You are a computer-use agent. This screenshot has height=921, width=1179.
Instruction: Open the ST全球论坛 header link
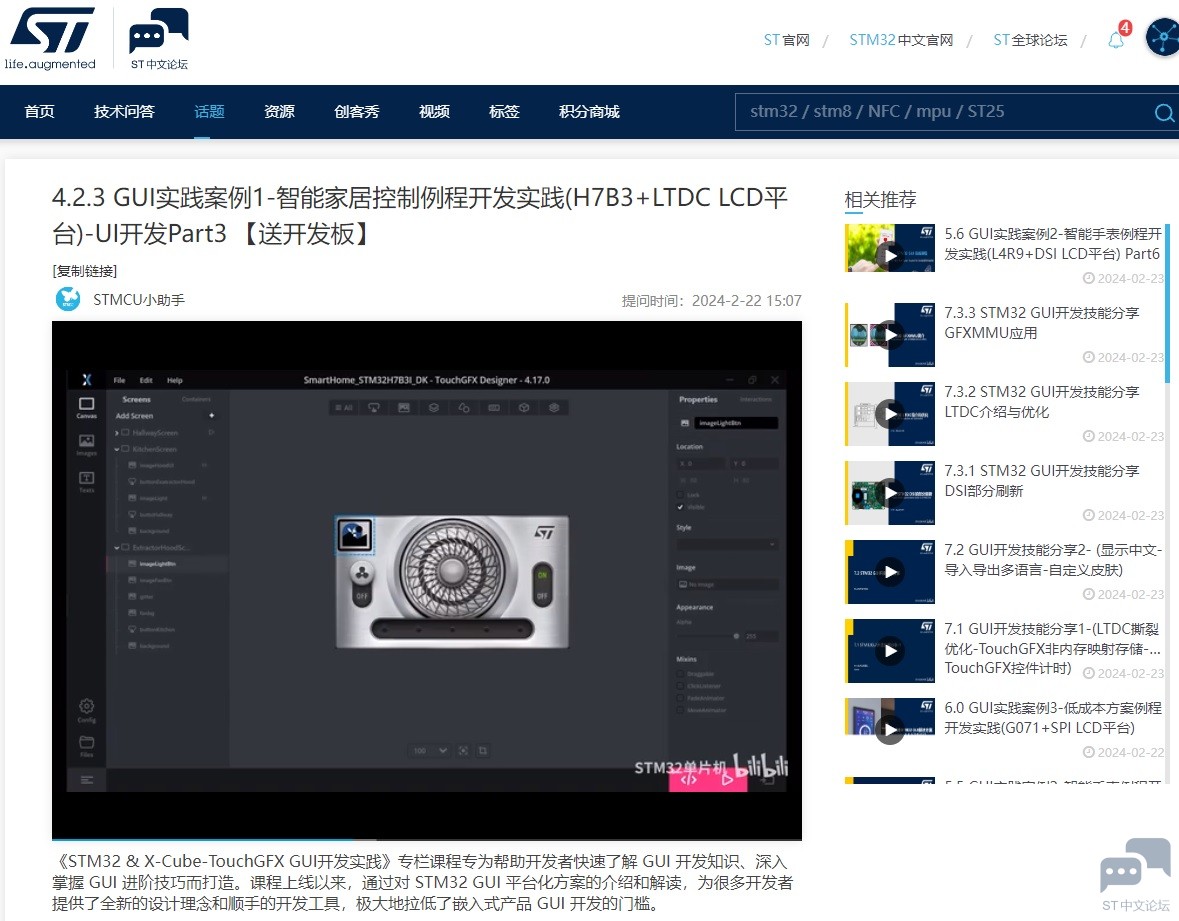tap(1030, 40)
